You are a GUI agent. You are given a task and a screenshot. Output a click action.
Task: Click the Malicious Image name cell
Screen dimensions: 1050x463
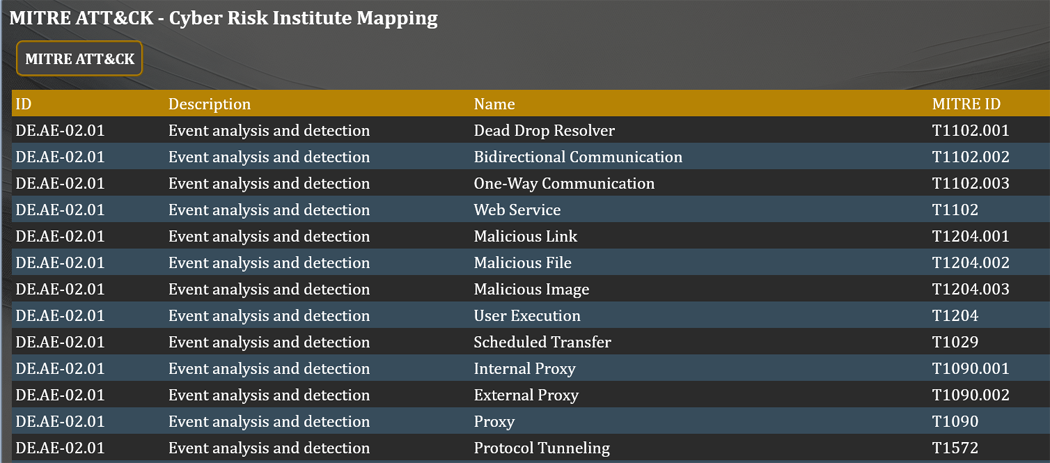(x=531, y=290)
